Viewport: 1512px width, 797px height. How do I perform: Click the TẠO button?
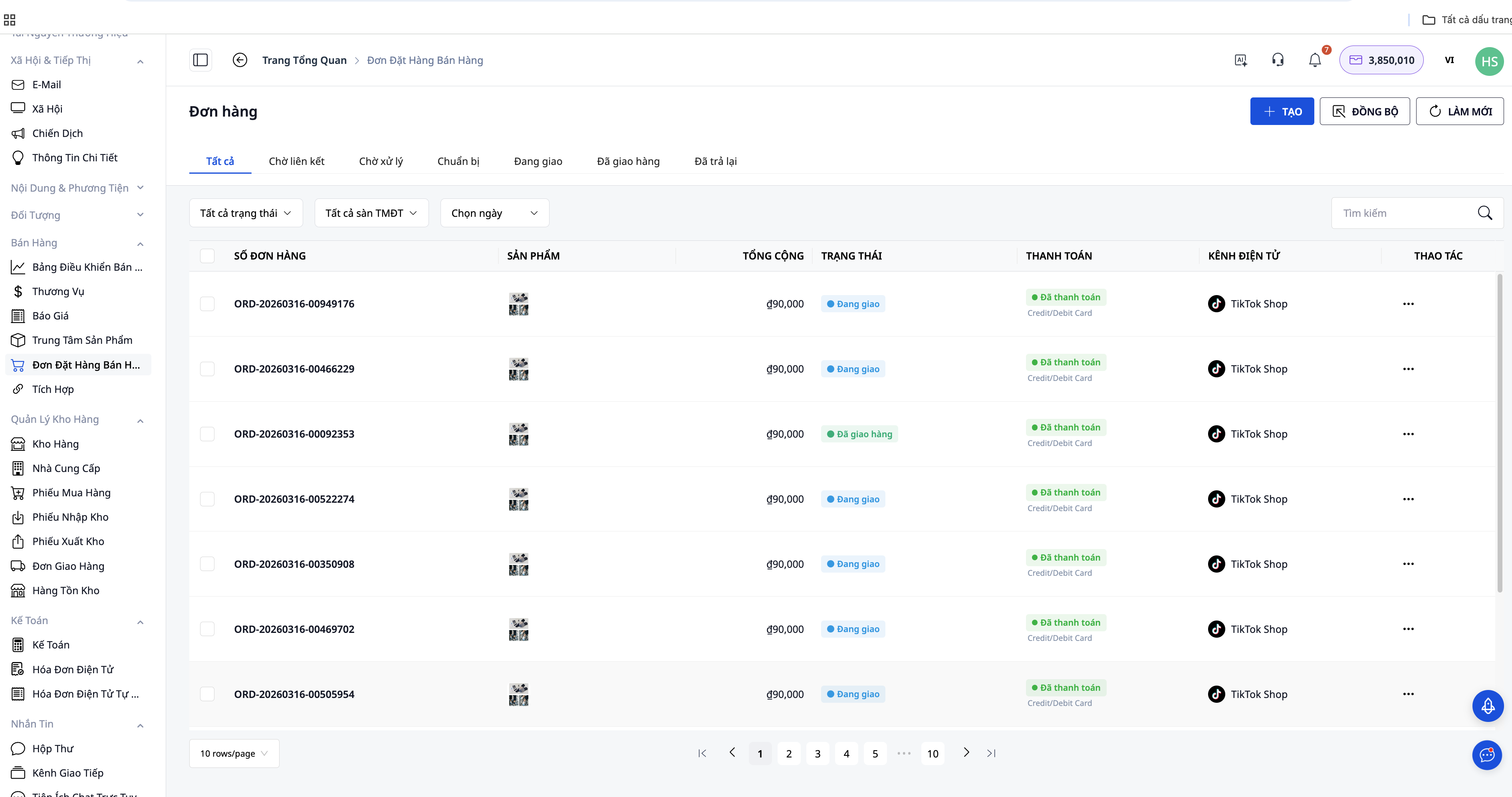(1281, 111)
